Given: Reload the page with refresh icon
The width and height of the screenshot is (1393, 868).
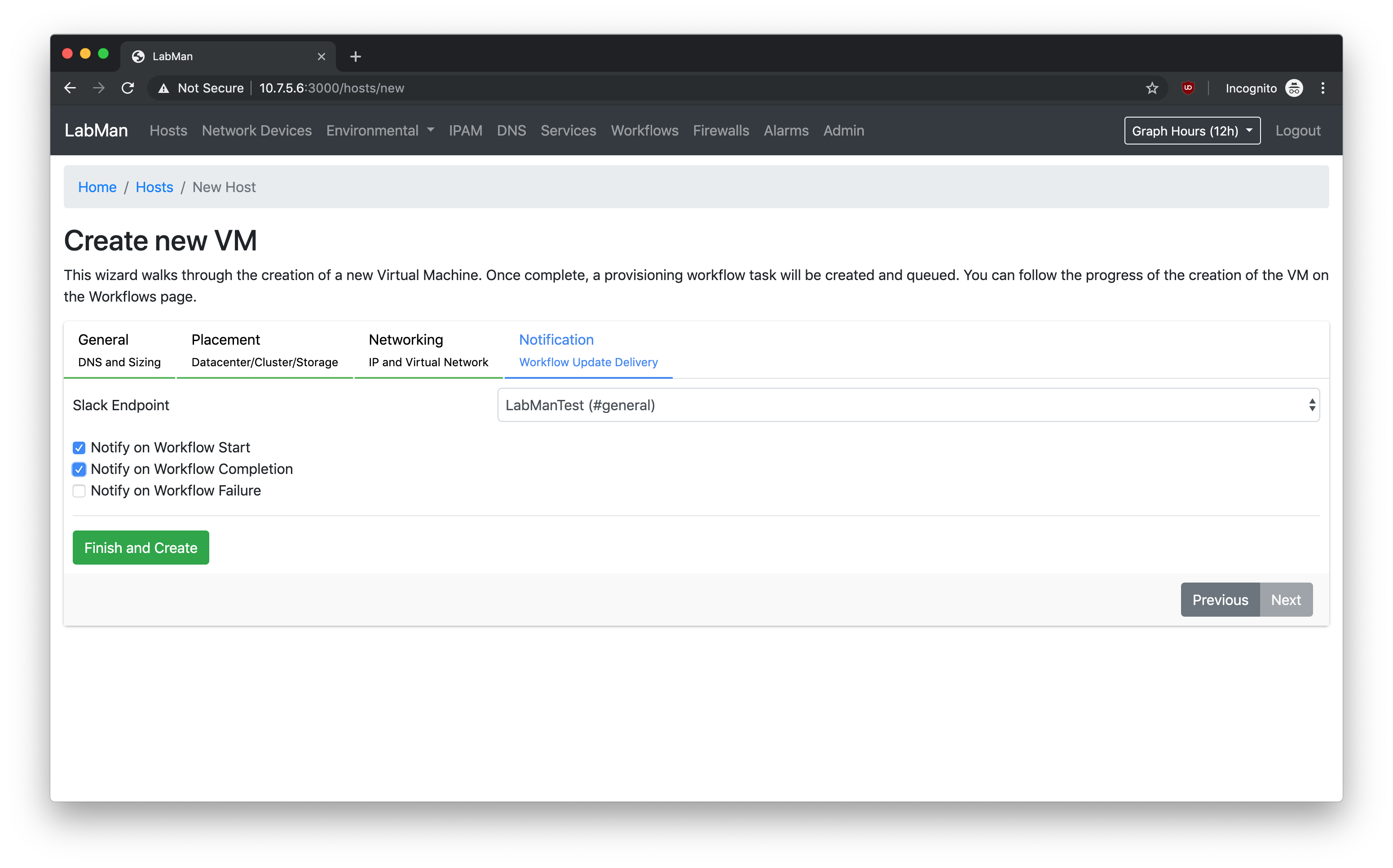Looking at the screenshot, I should pyautogui.click(x=128, y=88).
